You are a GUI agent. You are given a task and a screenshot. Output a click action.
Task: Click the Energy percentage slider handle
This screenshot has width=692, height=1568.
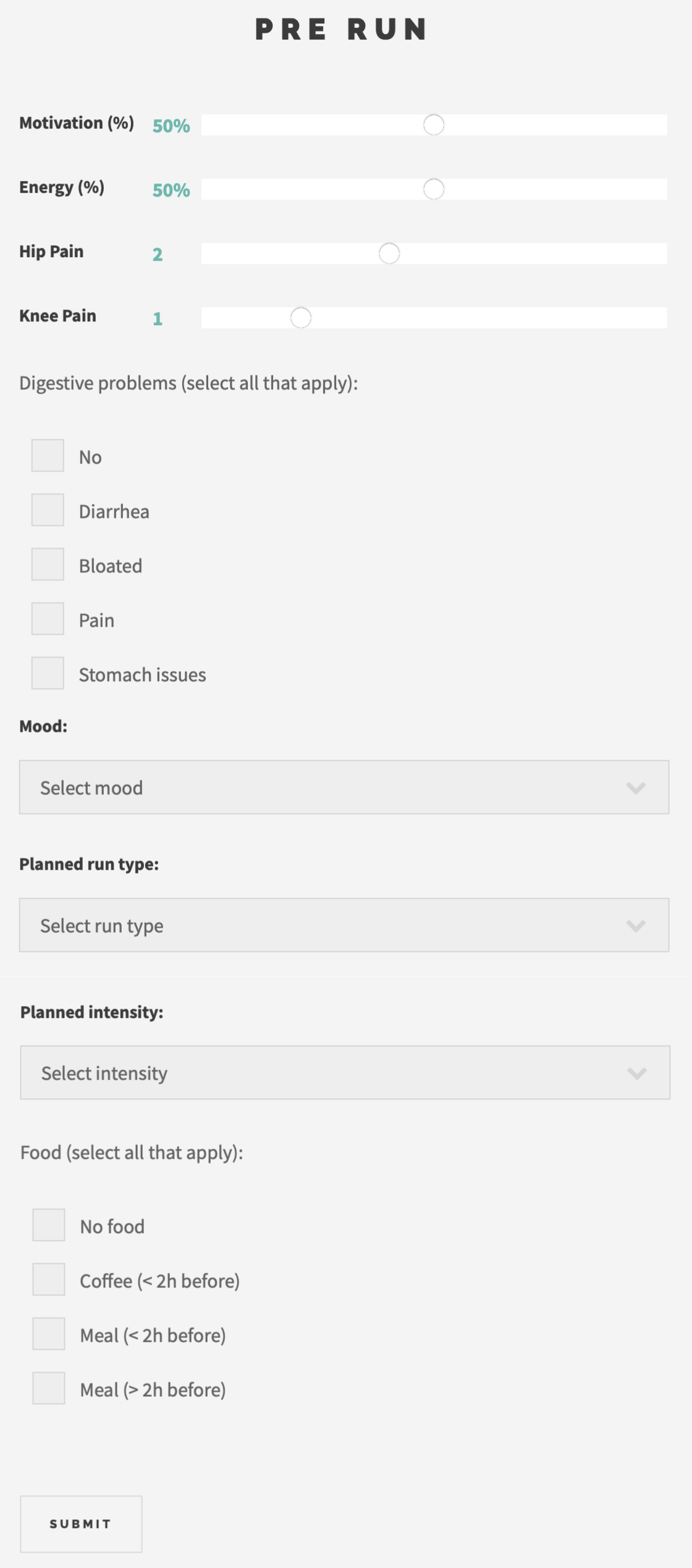pyautogui.click(x=433, y=189)
